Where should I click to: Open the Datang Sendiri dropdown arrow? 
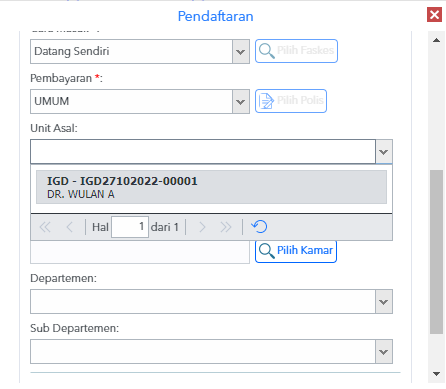coord(241,52)
